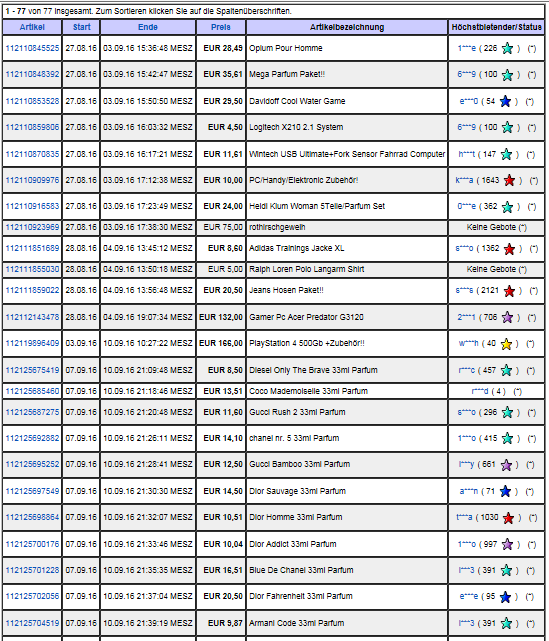Open article number 112125692882
549x641 pixels.
point(32,438)
